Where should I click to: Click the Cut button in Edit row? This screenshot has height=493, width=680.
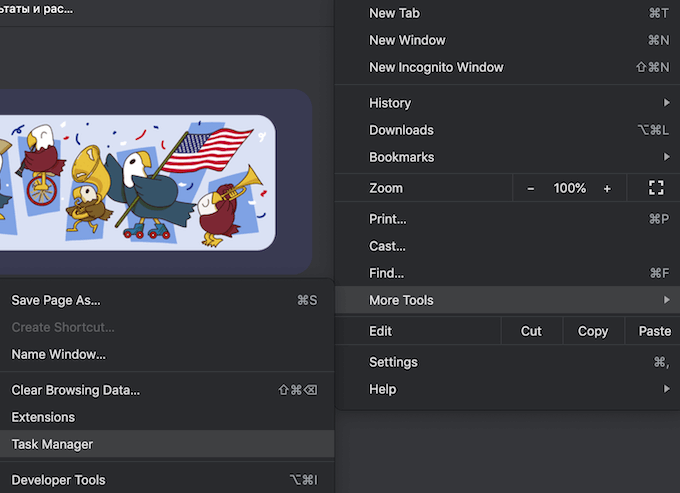[531, 331]
